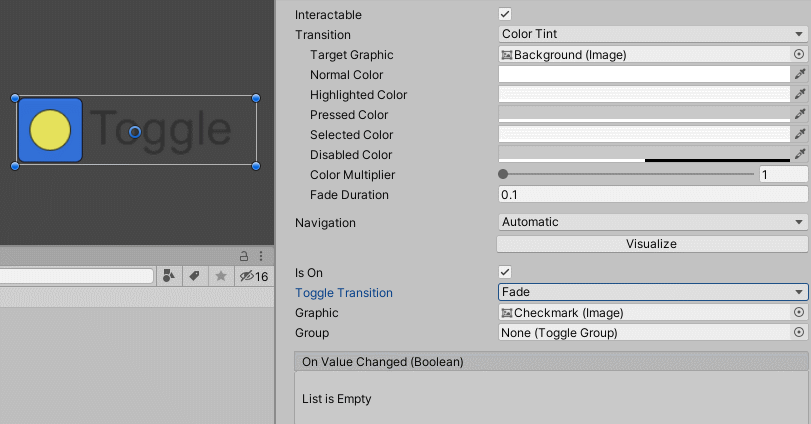This screenshot has height=424, width=811.
Task: Click the Pressed Color swatch
Action: [x=644, y=115]
